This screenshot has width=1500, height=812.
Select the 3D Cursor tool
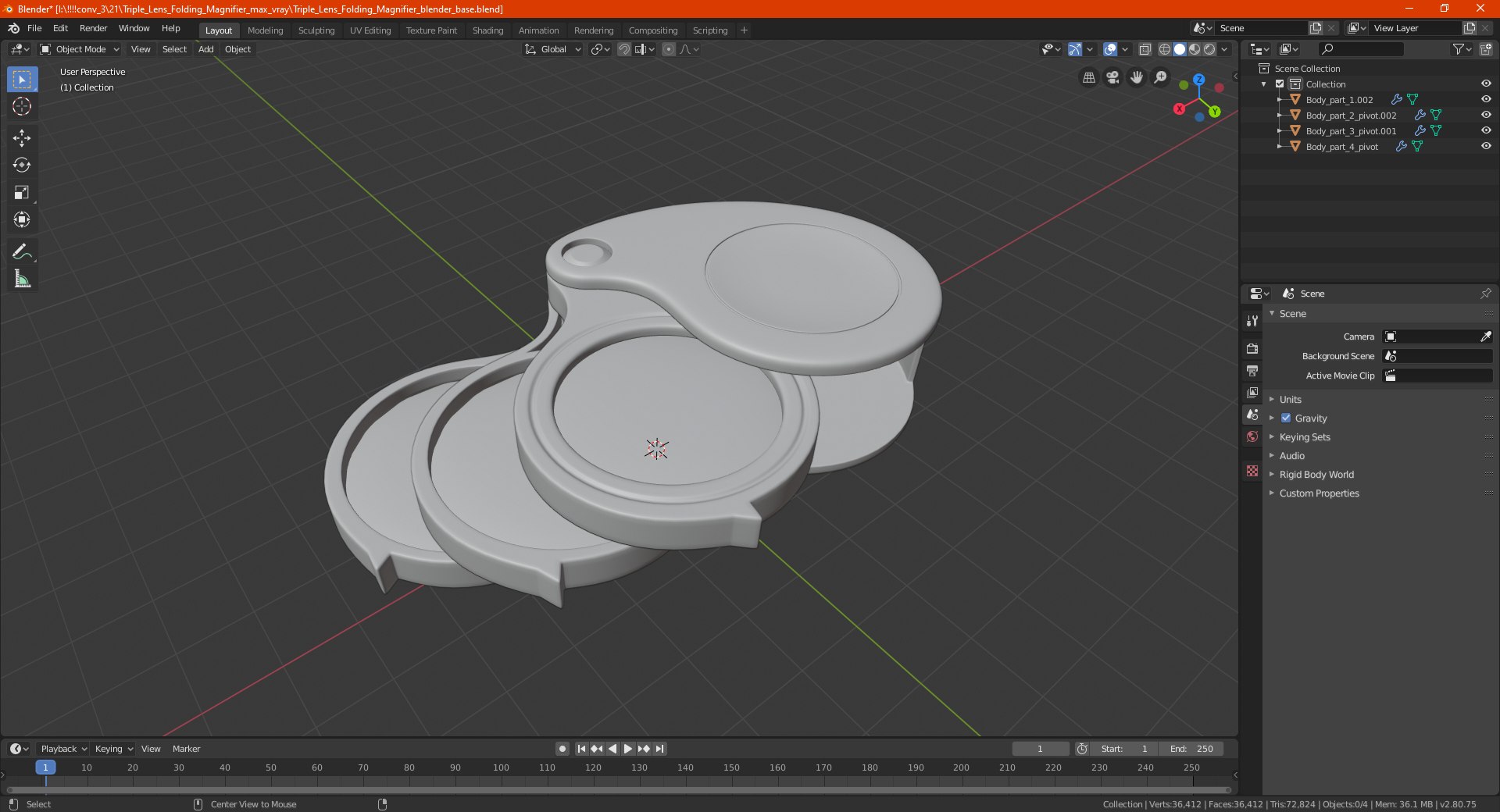[x=22, y=106]
